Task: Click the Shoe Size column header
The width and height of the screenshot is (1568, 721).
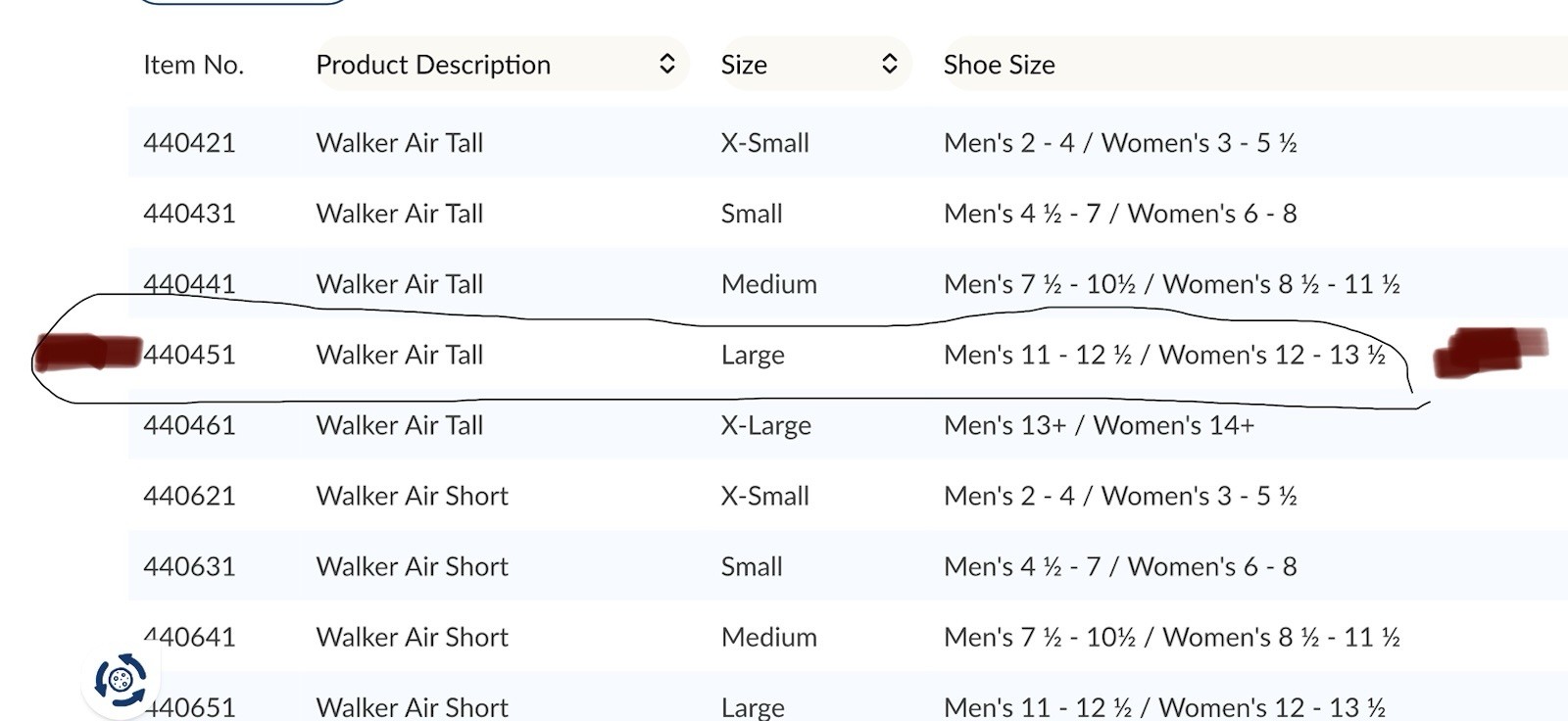Action: tap(999, 65)
